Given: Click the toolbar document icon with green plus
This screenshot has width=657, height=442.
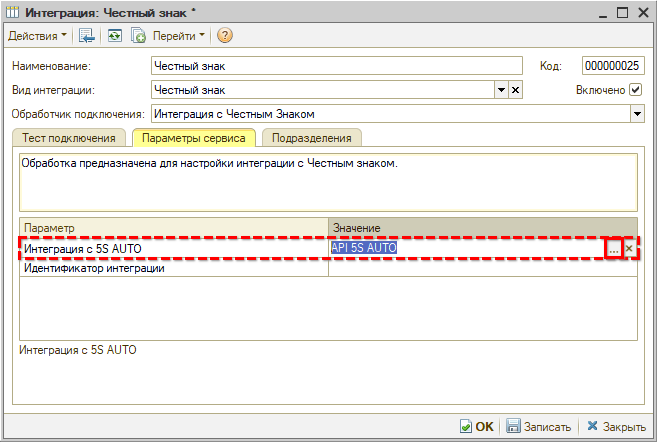Looking at the screenshot, I should pyautogui.click(x=138, y=35).
